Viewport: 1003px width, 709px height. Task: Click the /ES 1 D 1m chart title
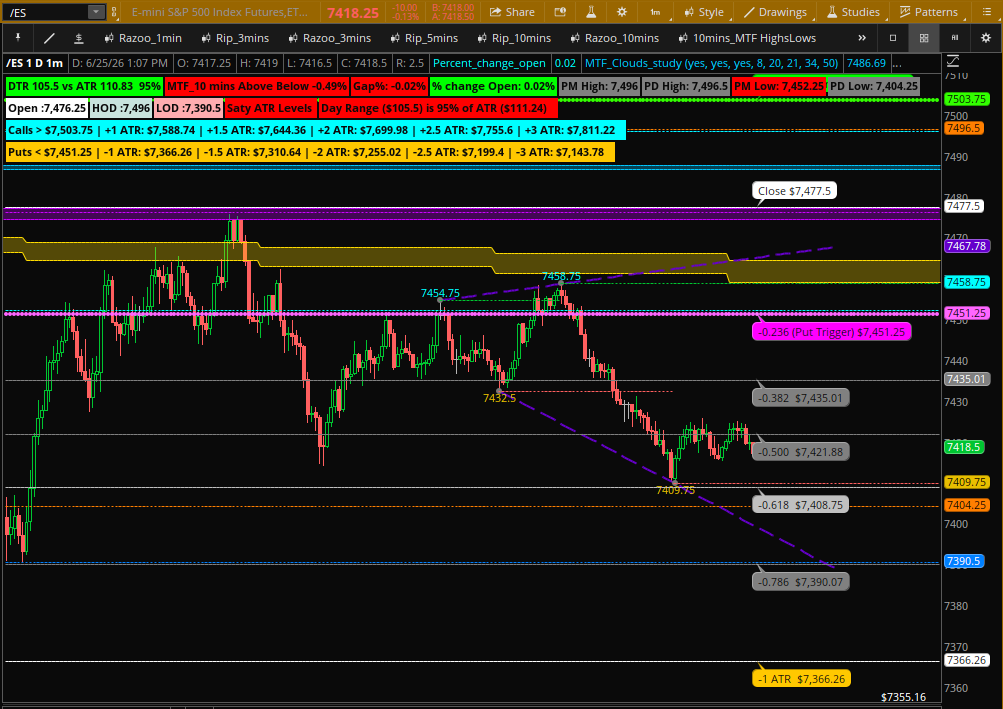[35, 63]
